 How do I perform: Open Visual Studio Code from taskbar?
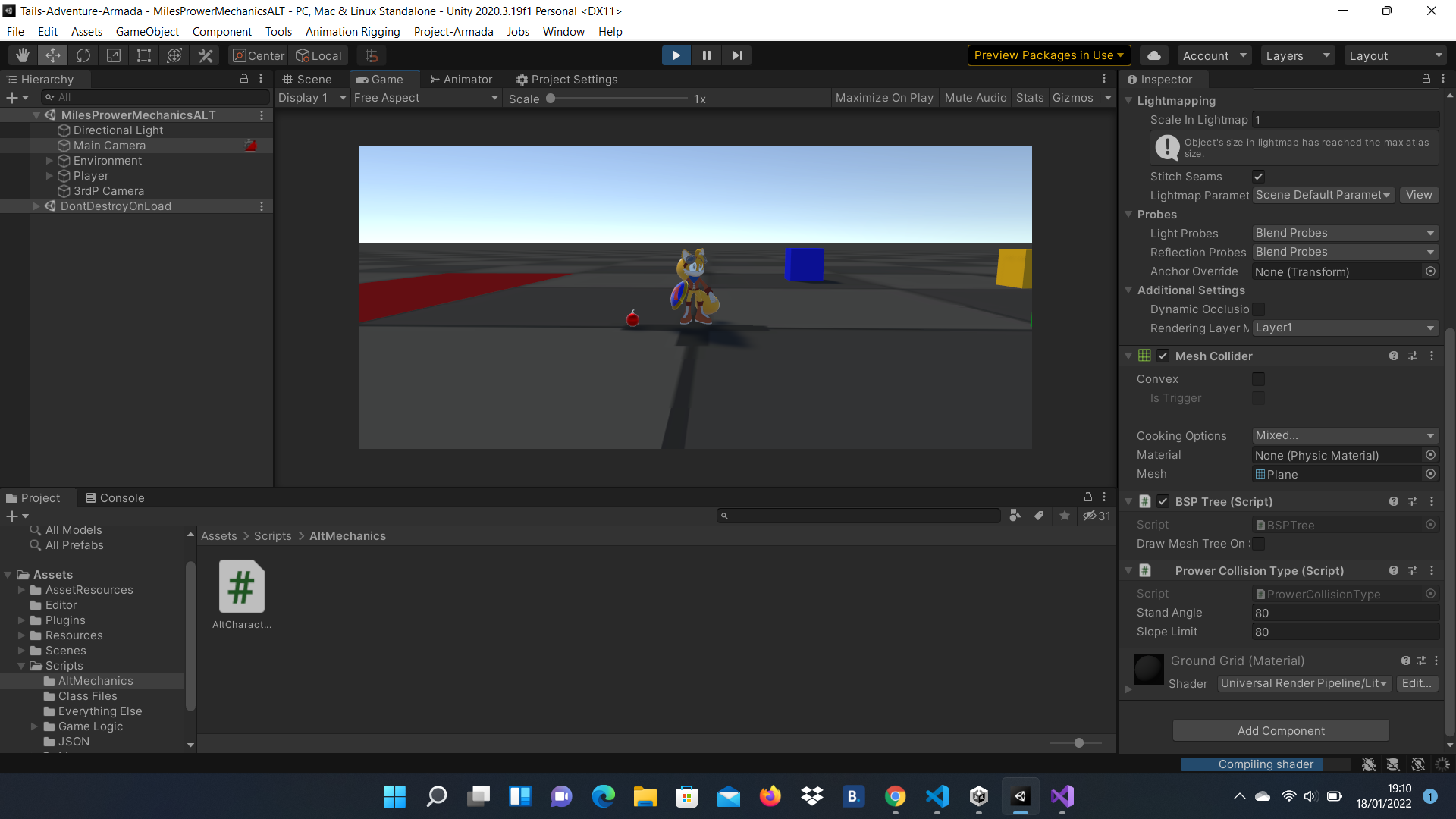pos(937,796)
